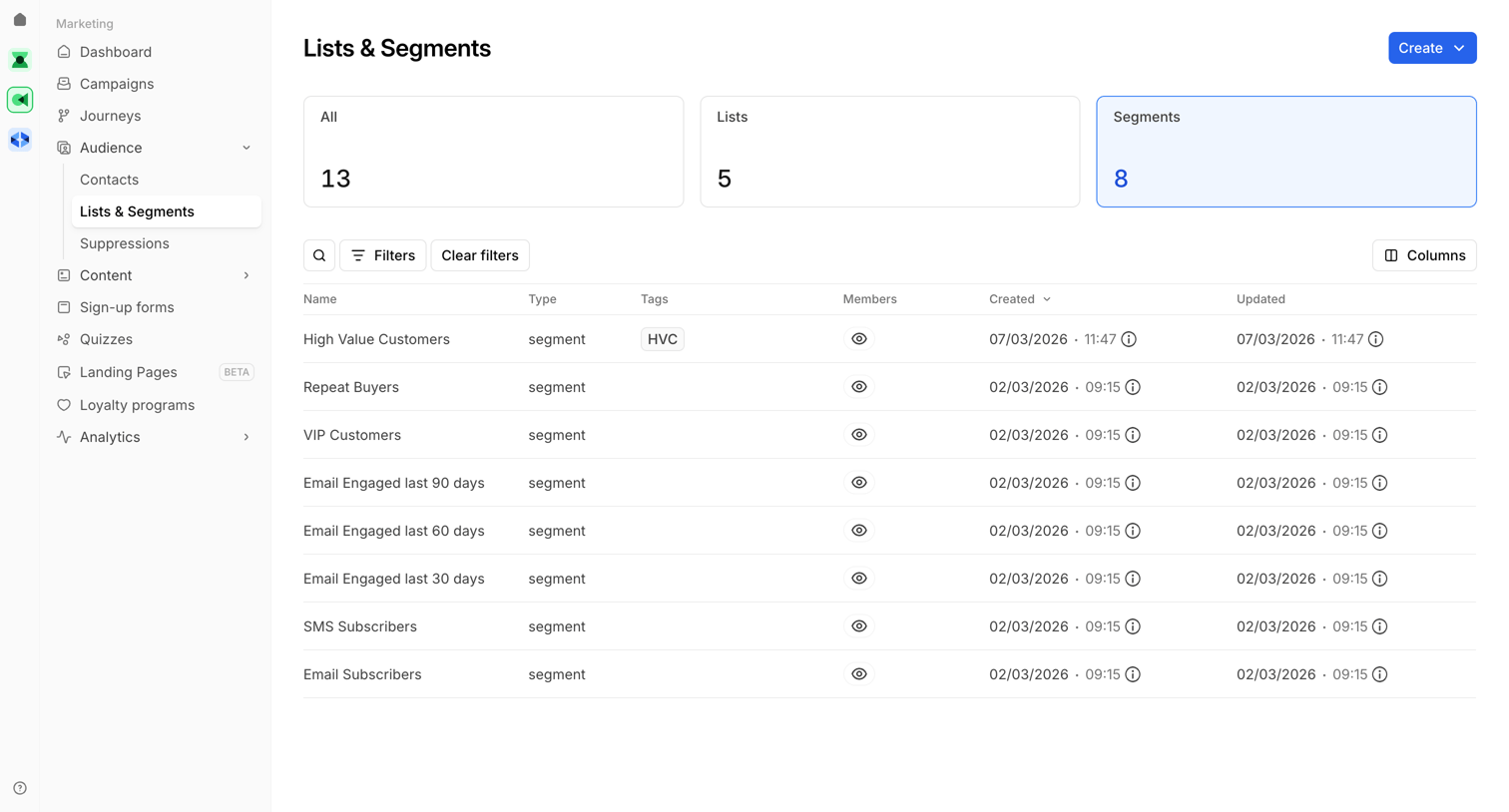The height and width of the screenshot is (812, 1509).
Task: View members of Repeat Buyers segment
Action: pos(859,387)
